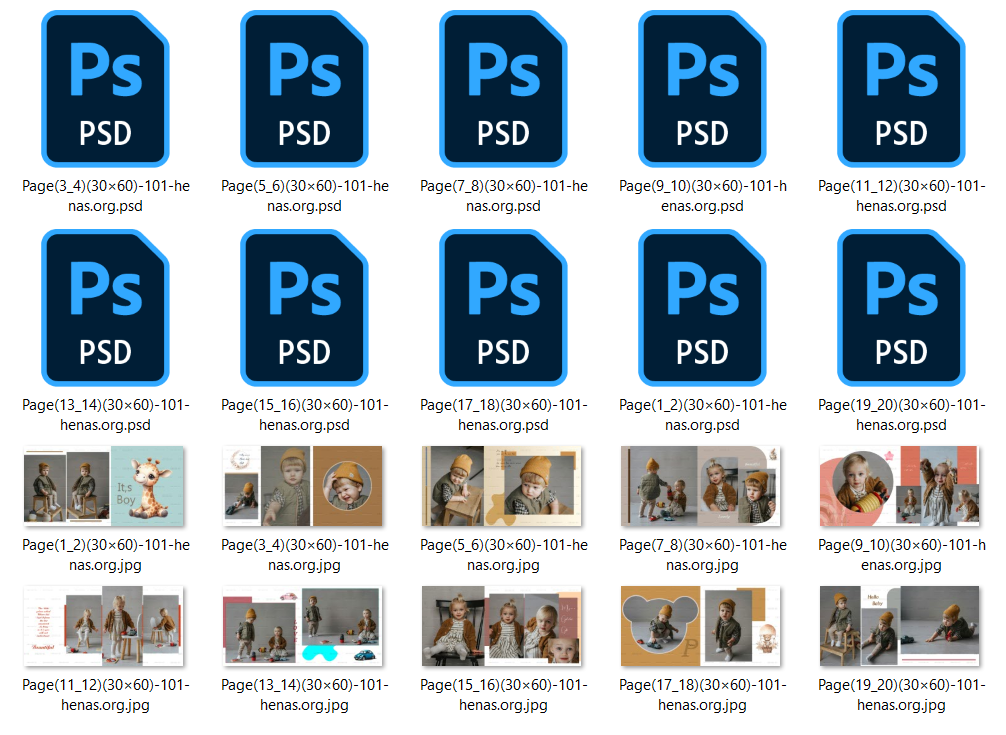This screenshot has height=735, width=1006.
Task: Select PSD icon for Page(7_8)(30×60)-101-henas.org.psd
Action: [503, 89]
